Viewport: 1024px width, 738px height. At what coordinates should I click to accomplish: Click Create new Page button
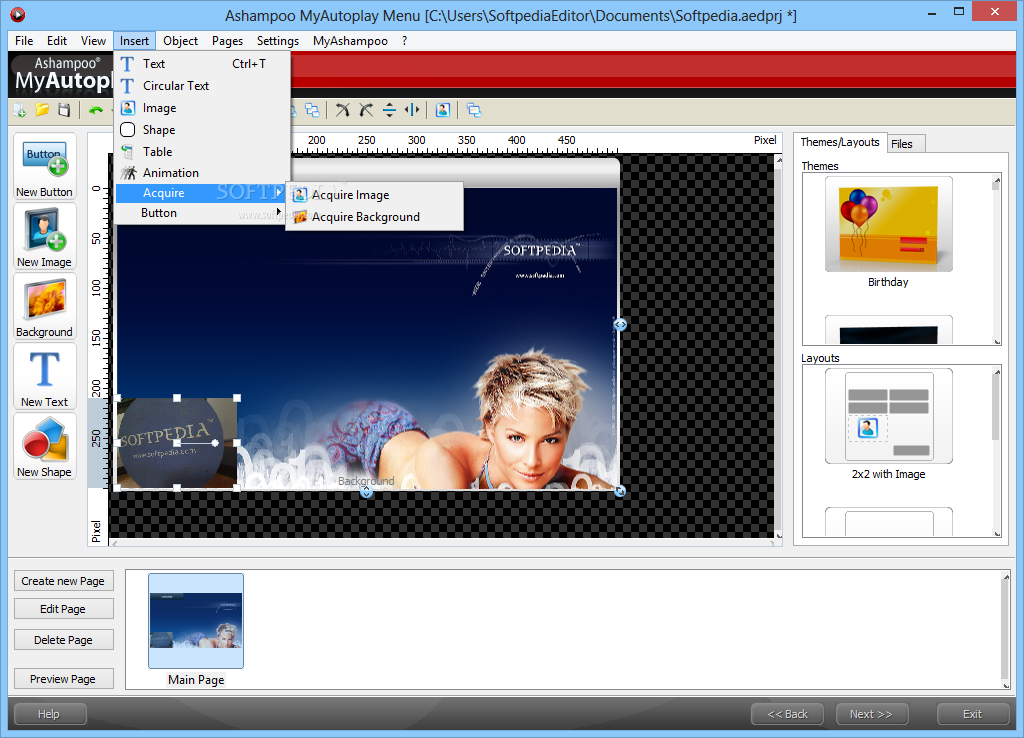tap(63, 581)
